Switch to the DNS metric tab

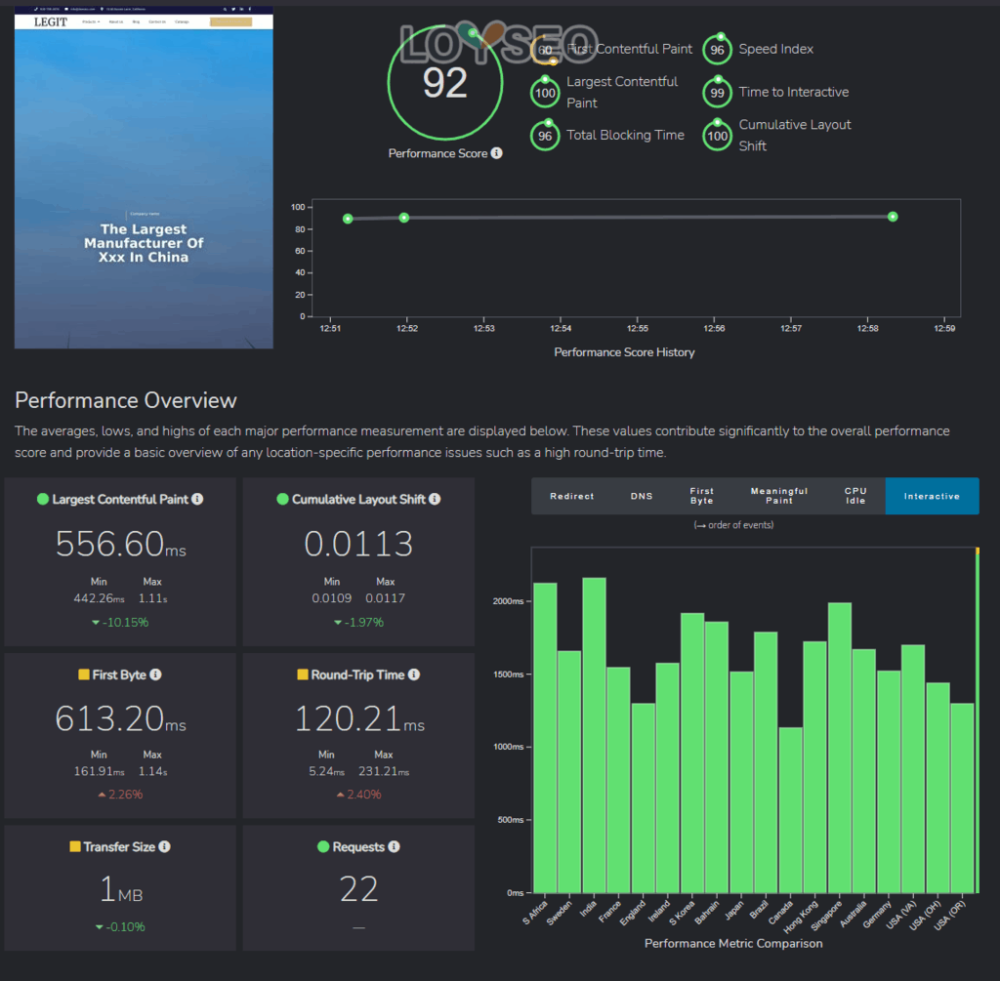(x=642, y=496)
